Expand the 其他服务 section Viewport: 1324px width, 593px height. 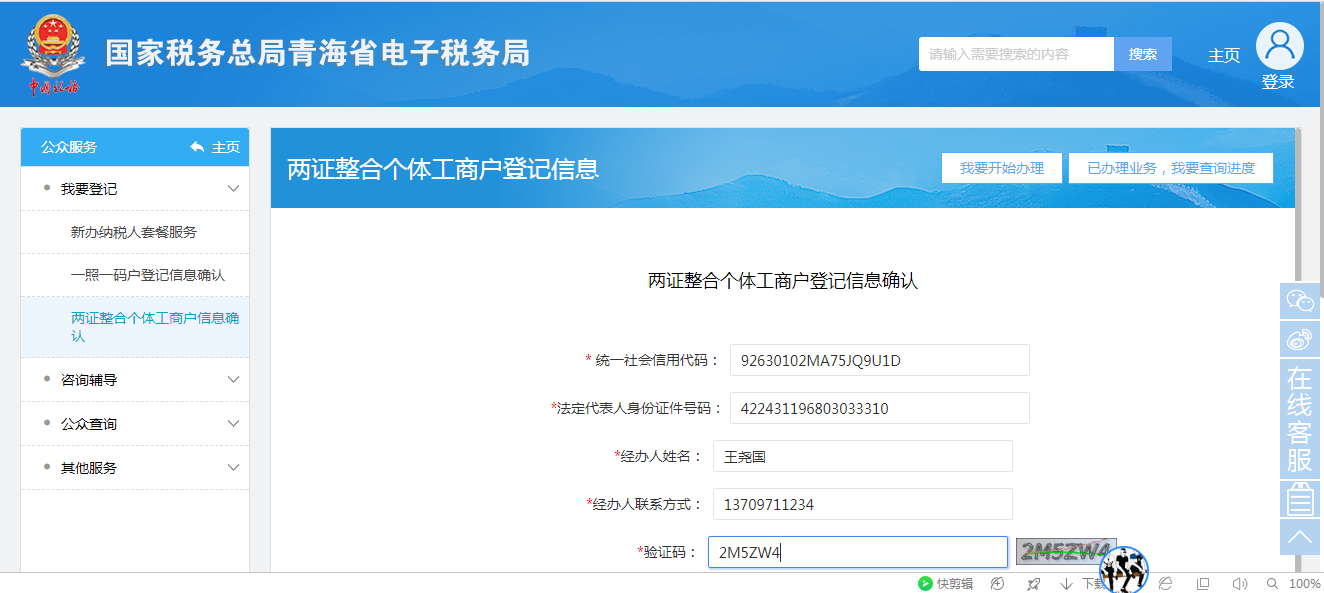click(135, 466)
